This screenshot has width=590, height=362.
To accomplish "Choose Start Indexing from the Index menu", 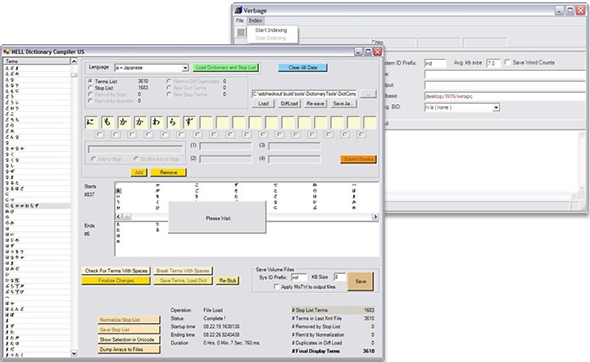I will click(x=271, y=30).
